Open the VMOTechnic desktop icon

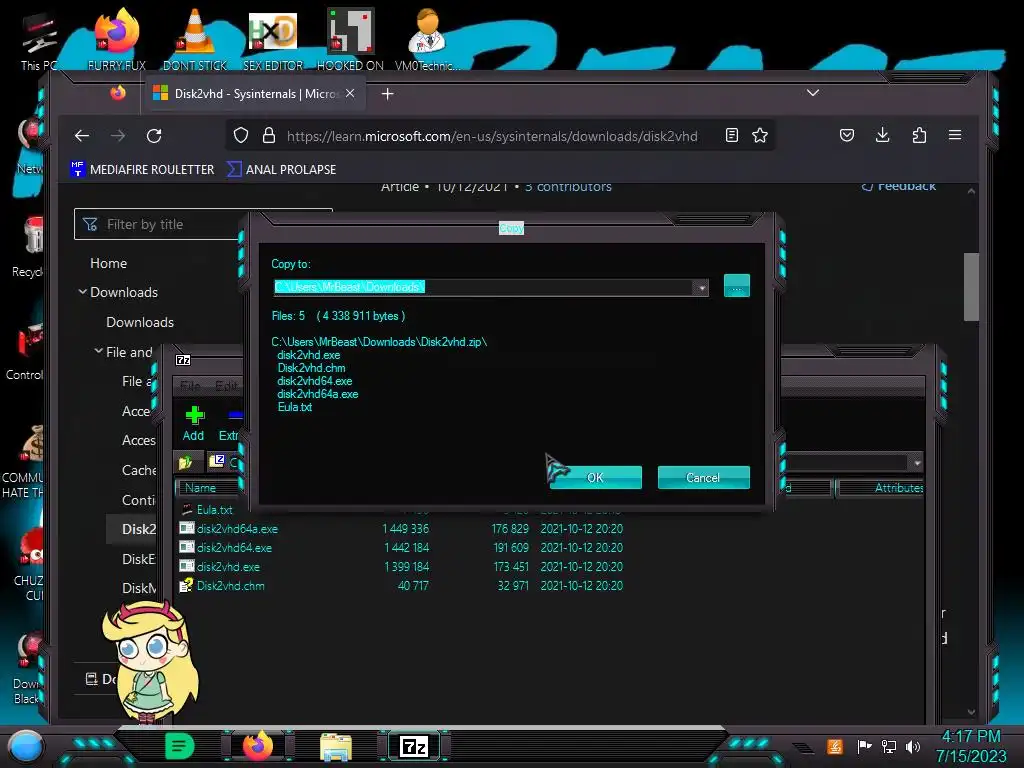point(427,39)
